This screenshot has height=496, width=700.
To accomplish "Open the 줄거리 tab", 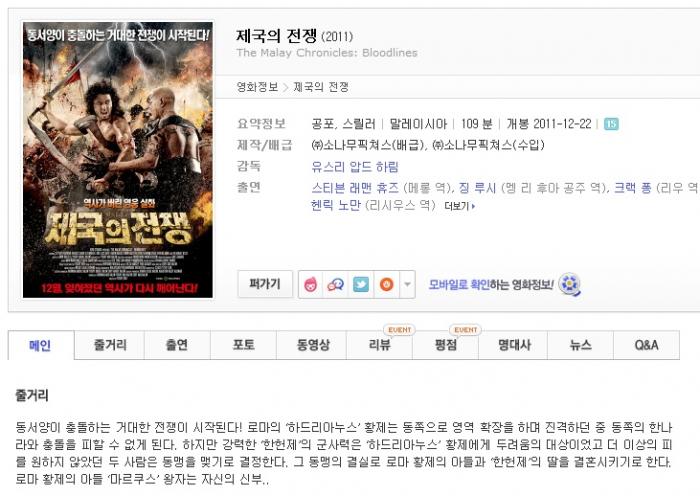I will click(x=110, y=345).
